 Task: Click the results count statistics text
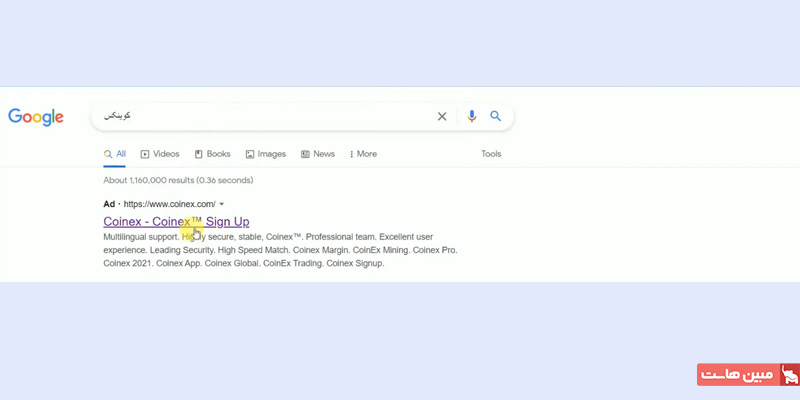178,181
